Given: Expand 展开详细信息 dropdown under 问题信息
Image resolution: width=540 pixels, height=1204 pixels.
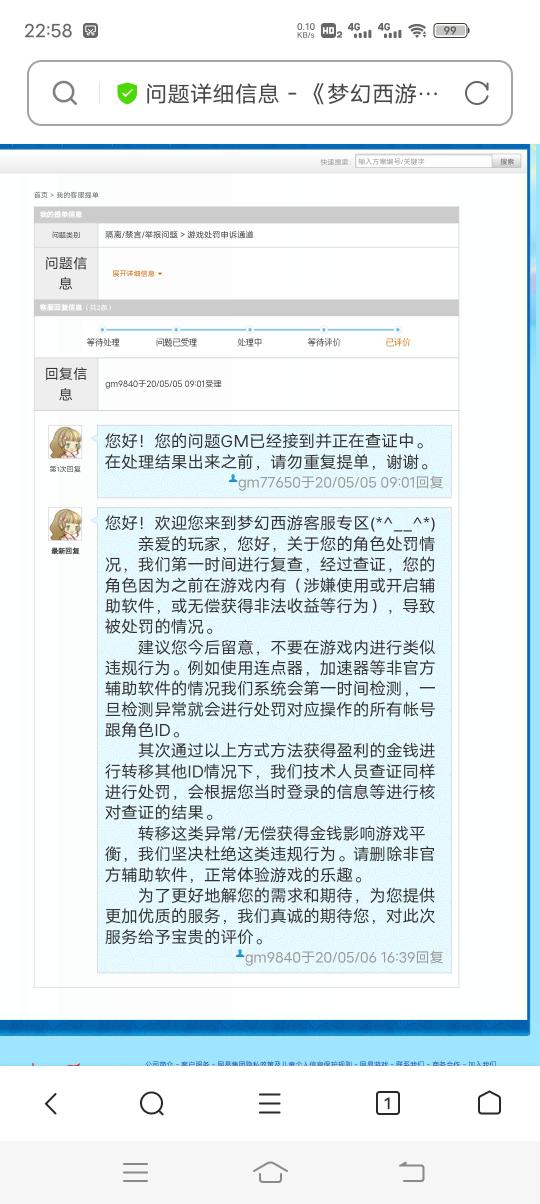Looking at the screenshot, I should tap(137, 273).
